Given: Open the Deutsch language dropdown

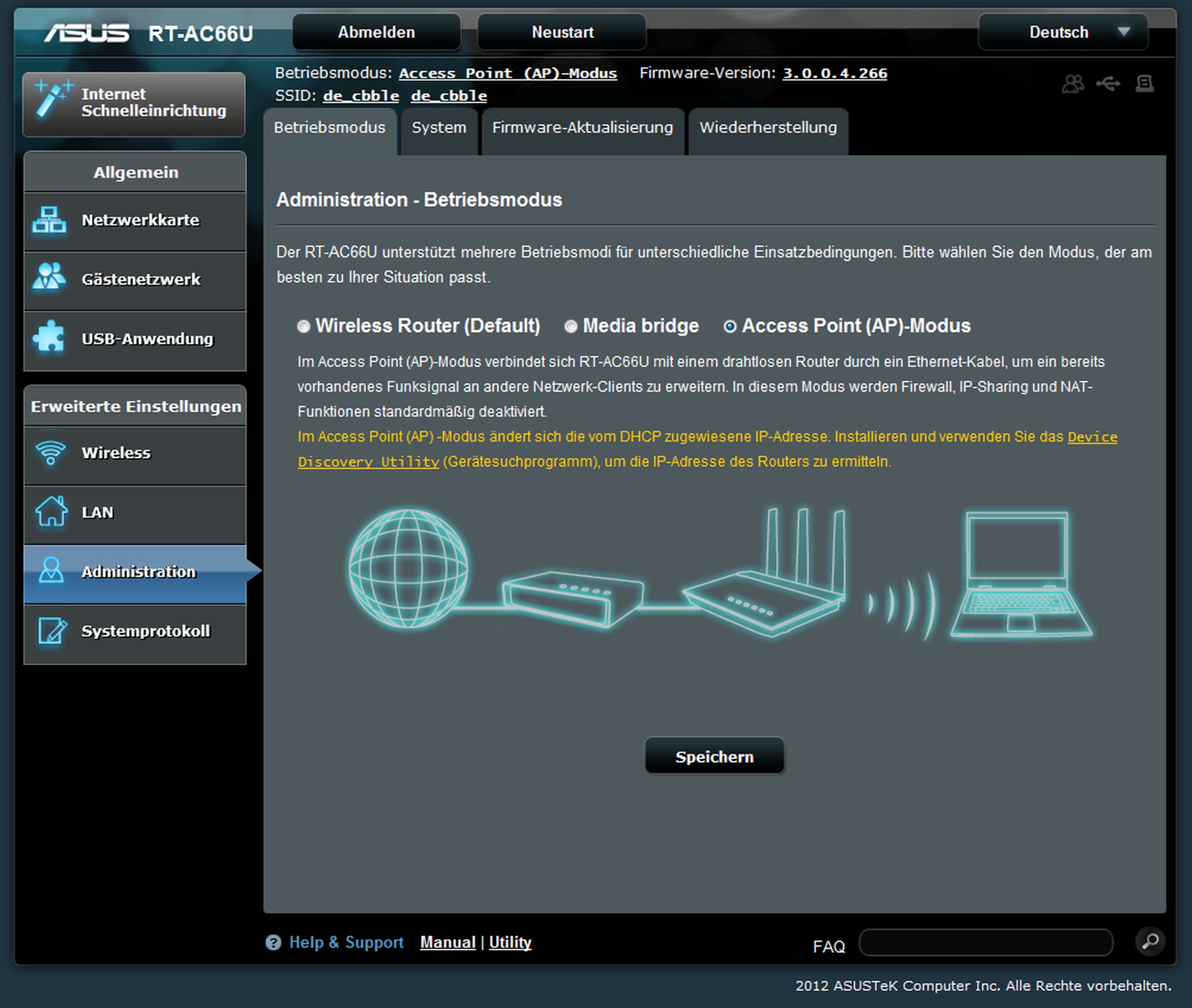Looking at the screenshot, I should coord(1063,32).
